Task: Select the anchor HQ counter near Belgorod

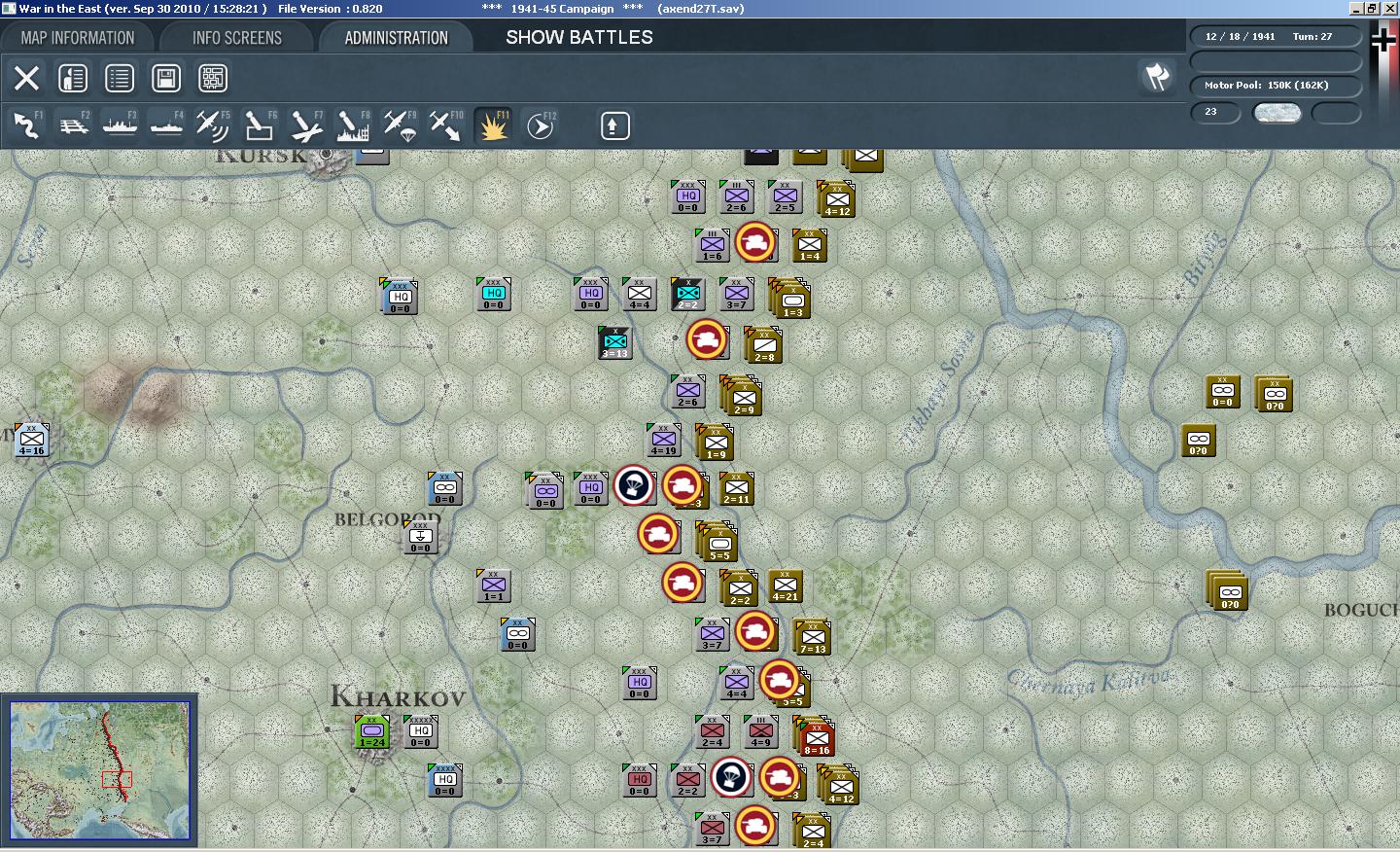Action: (420, 538)
